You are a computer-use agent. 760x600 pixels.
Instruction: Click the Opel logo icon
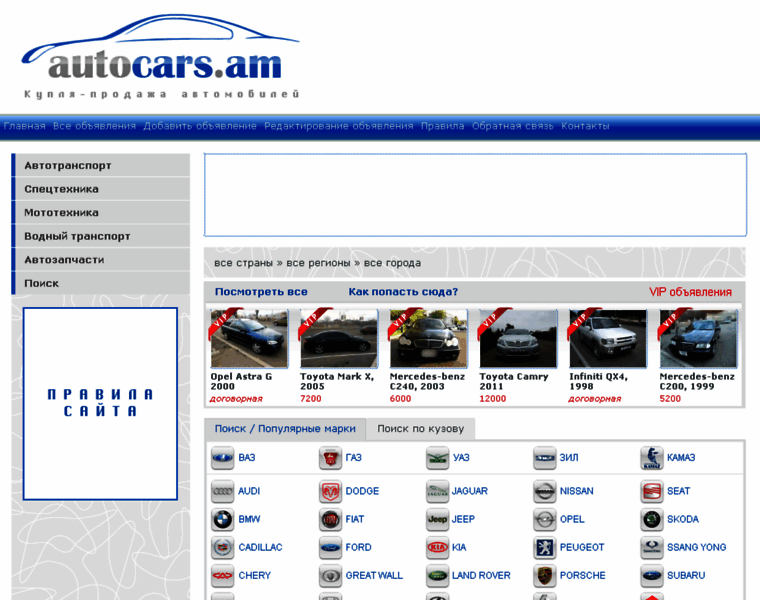[x=544, y=520]
